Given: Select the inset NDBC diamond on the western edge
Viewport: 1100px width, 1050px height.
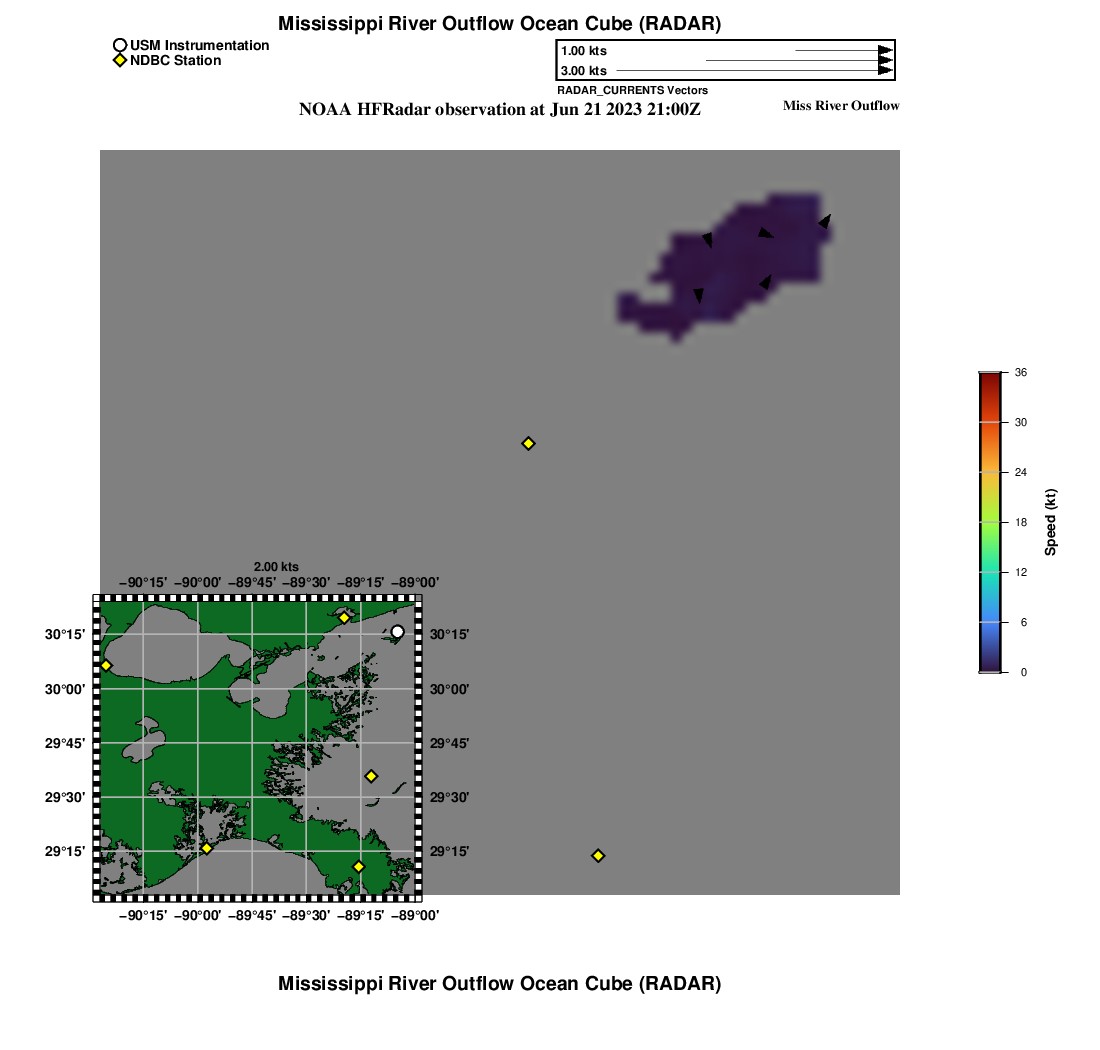Looking at the screenshot, I should coord(106,665).
